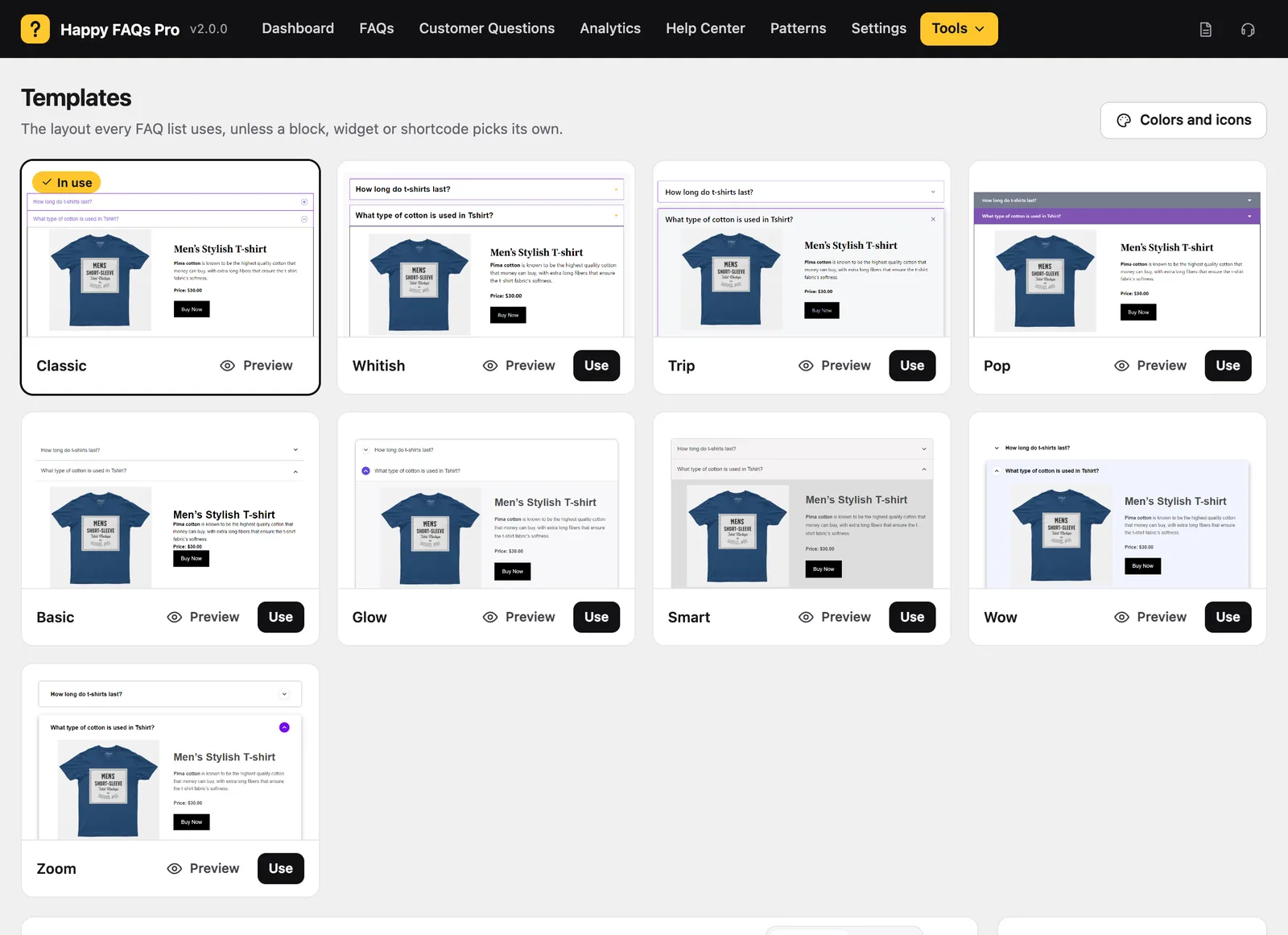
Task: Open the support headset icon in header
Action: (1248, 30)
